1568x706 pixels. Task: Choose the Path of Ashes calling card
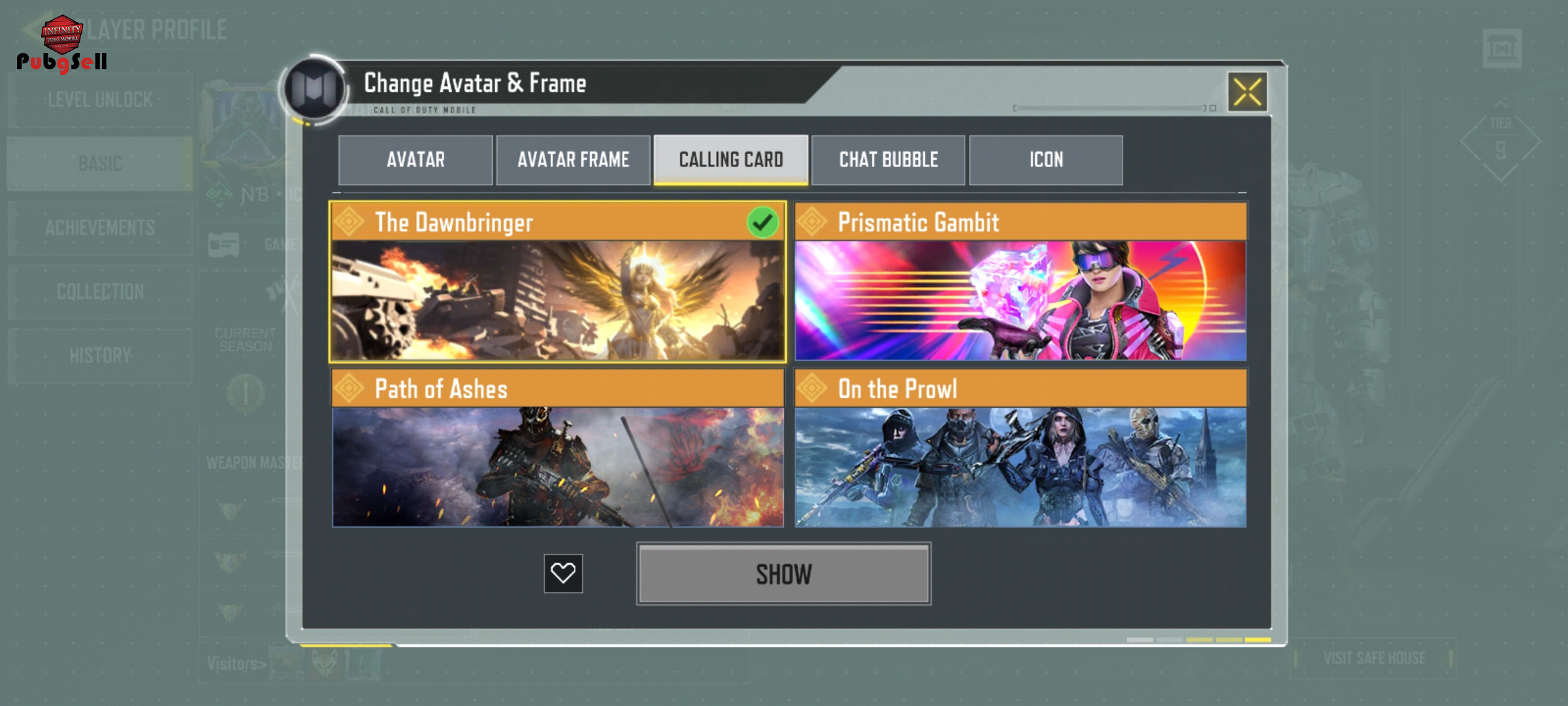pos(558,448)
